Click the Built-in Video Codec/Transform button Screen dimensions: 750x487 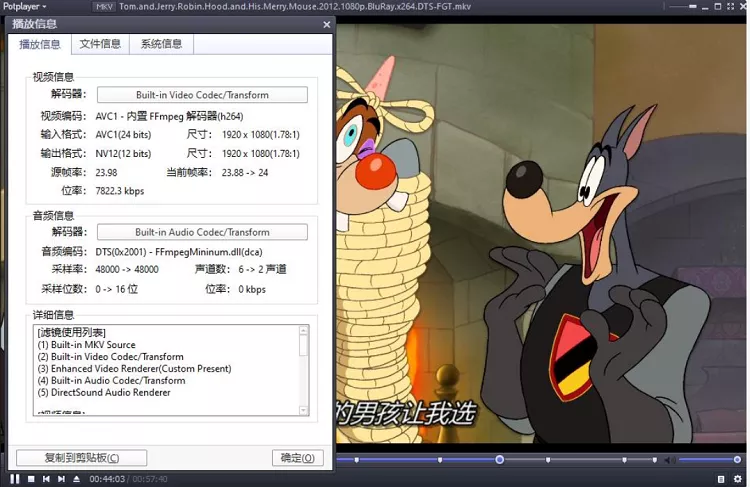[x=202, y=95]
